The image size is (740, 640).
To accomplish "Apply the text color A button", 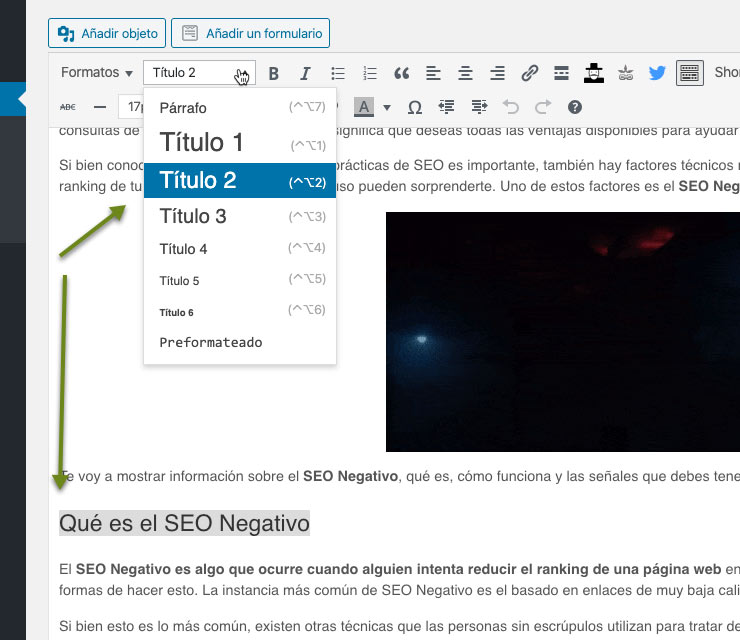I will pos(364,107).
